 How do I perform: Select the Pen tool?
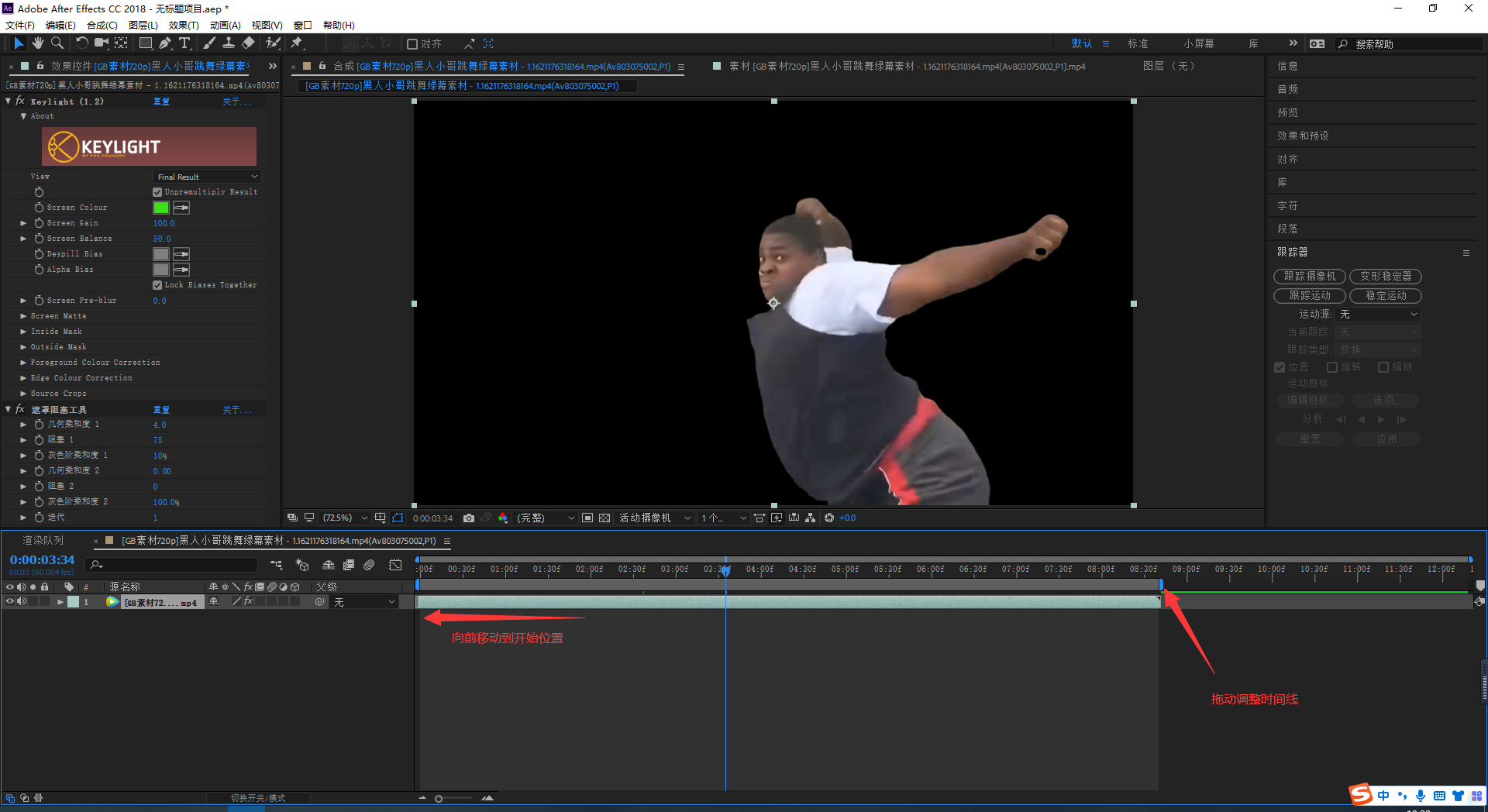tap(165, 43)
